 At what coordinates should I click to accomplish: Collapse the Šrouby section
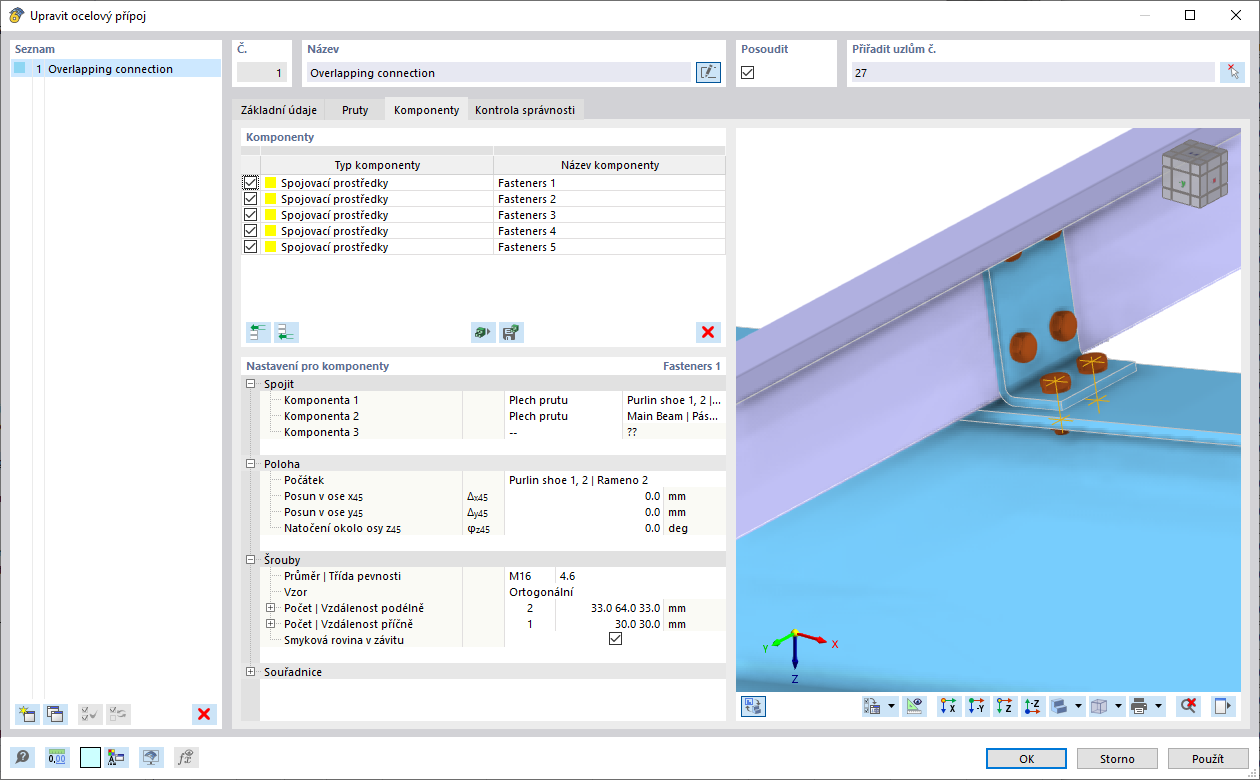tap(250, 560)
